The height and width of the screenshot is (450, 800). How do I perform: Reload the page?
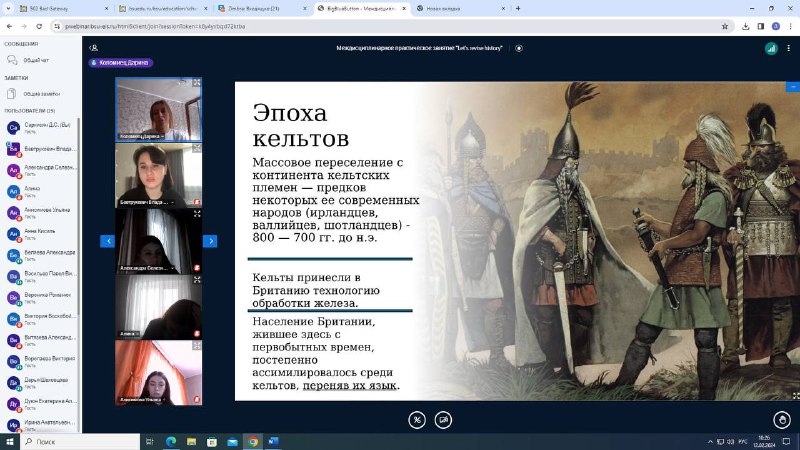[39, 26]
